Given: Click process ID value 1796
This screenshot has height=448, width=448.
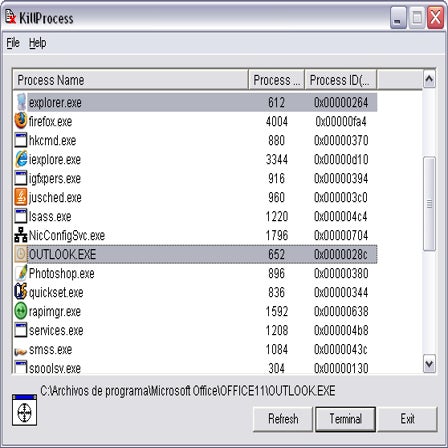Looking at the screenshot, I should [277, 236].
